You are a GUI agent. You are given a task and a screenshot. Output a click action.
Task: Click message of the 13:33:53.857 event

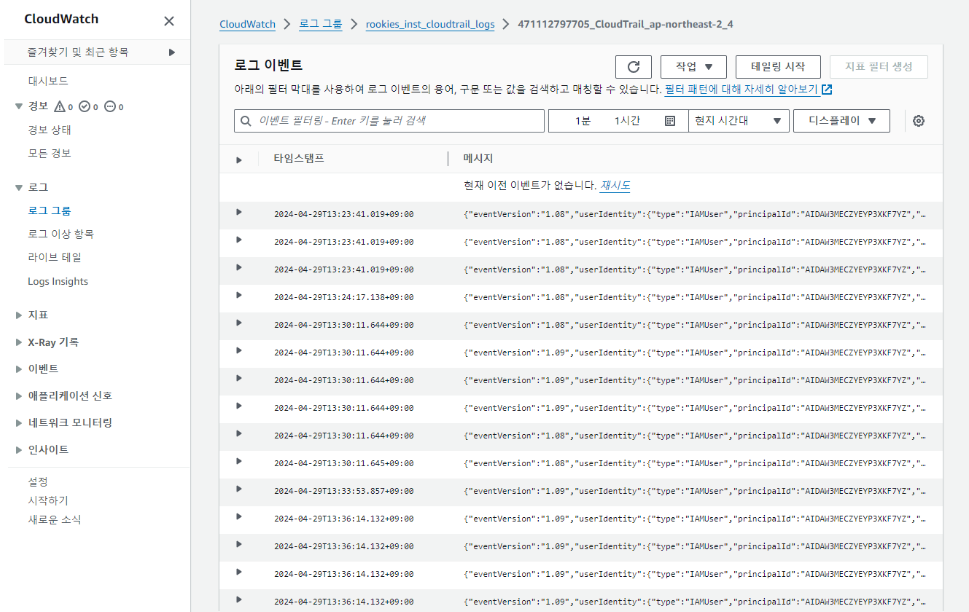pos(695,491)
